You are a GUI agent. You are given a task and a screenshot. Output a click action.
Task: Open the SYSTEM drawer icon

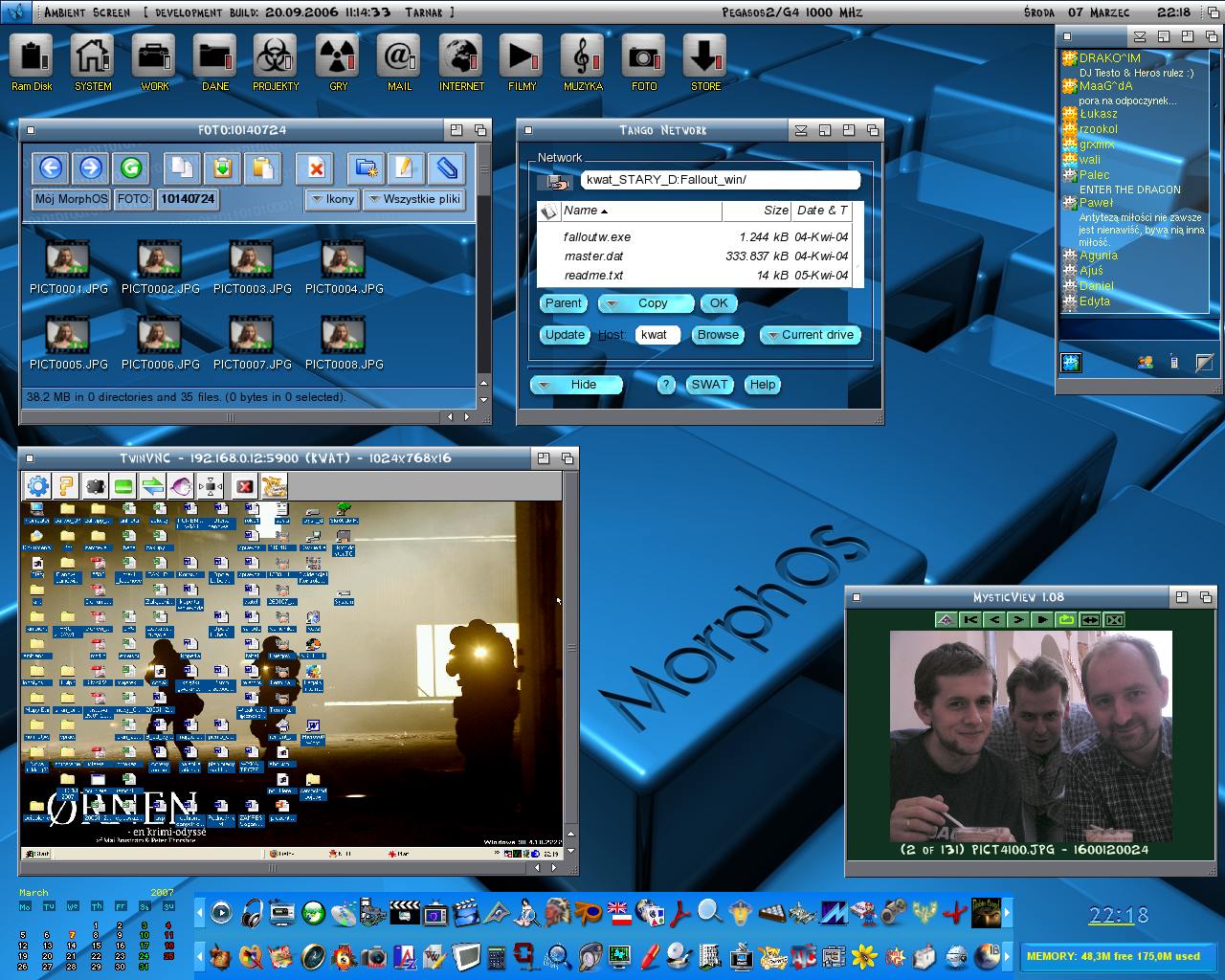93,63
